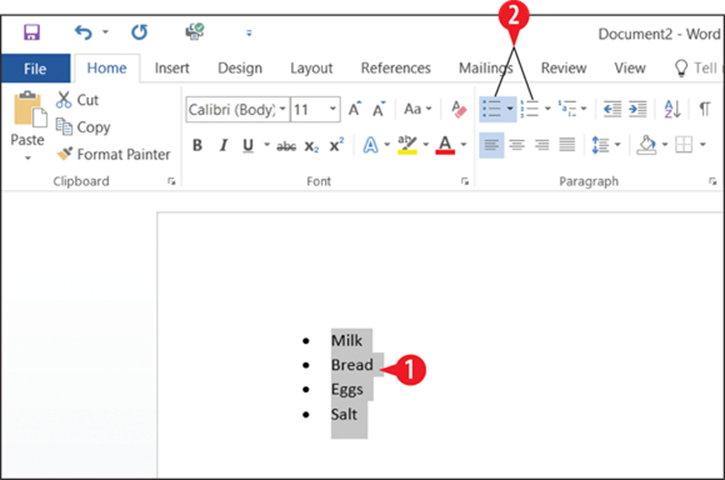This screenshot has width=725, height=480.
Task: Decrease font size with Shrink Font
Action: coord(379,109)
